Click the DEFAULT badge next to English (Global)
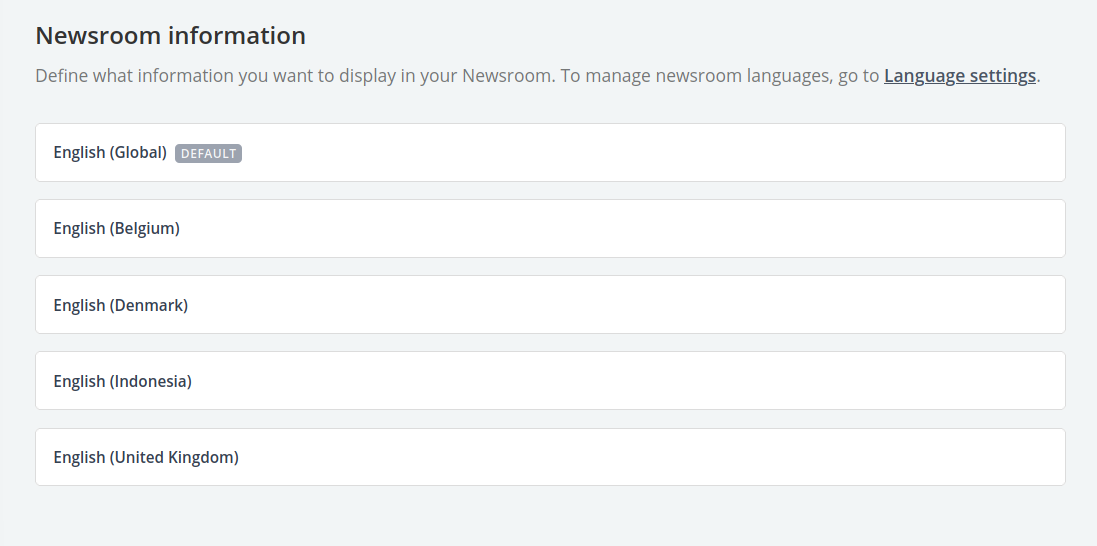This screenshot has height=546, width=1097. pos(208,153)
